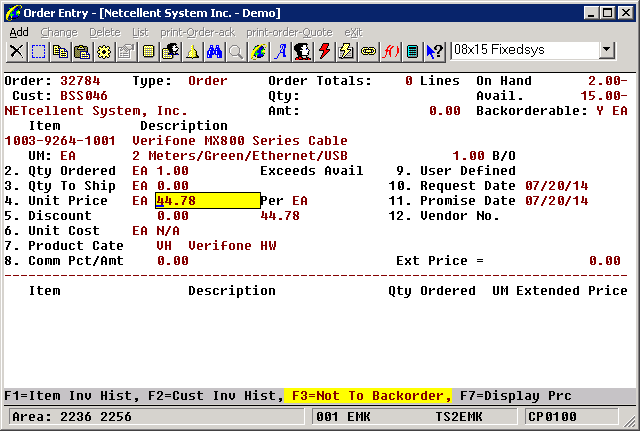
Task: Click the dotted selection rectangle icon
Action: [38, 51]
